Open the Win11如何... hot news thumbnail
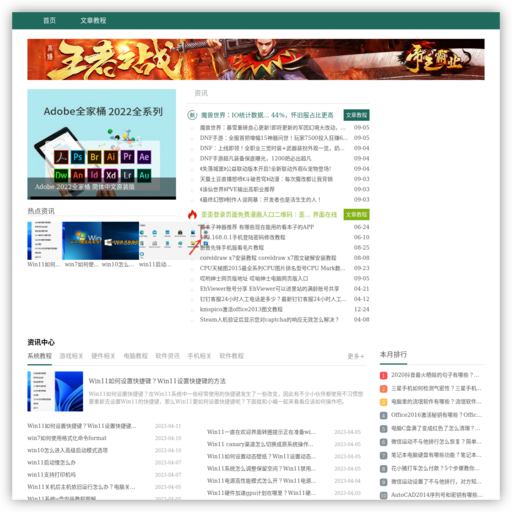This screenshot has height=512, width=512. (44, 241)
